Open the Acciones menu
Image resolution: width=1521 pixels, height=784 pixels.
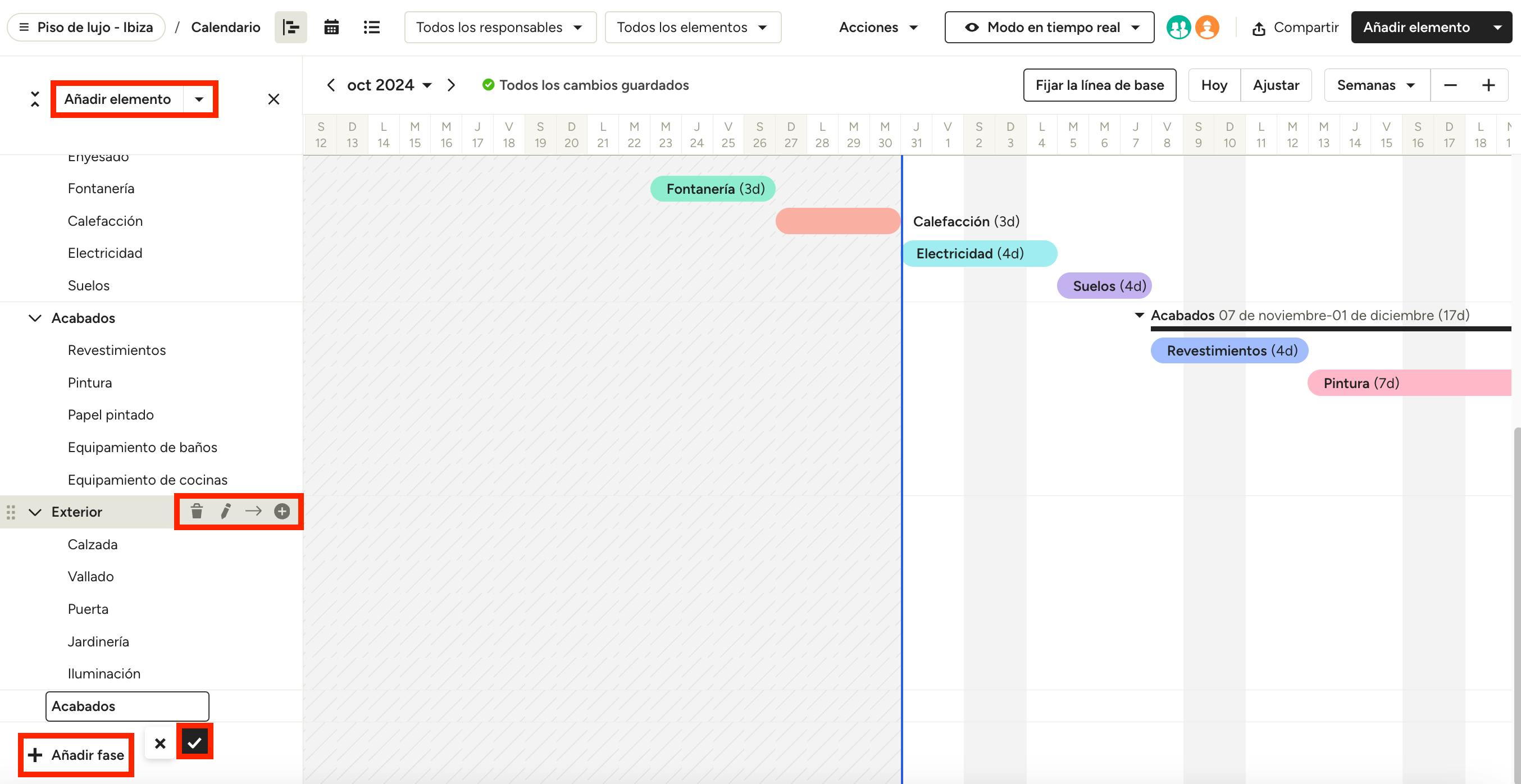(878, 27)
